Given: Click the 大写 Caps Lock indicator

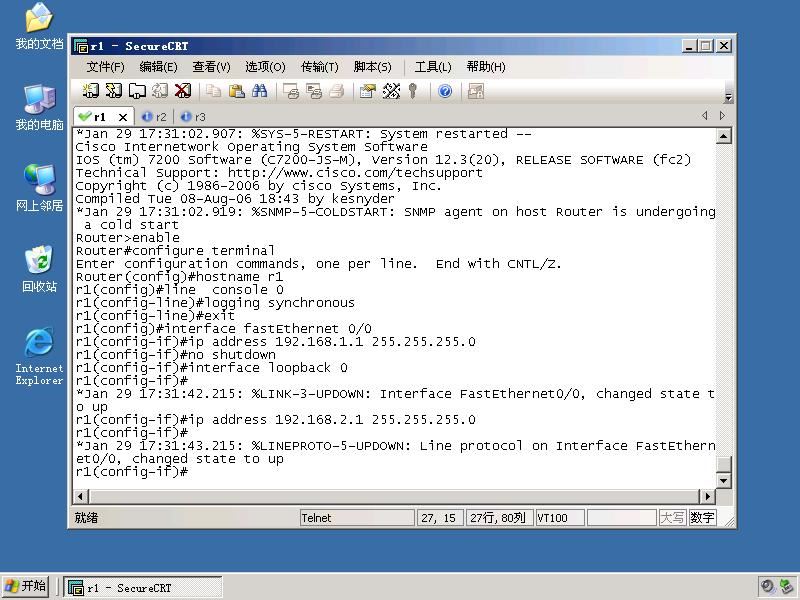Looking at the screenshot, I should click(671, 518).
